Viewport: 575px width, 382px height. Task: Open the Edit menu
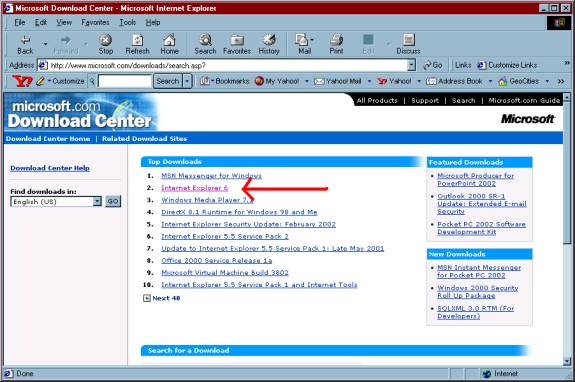41,22
